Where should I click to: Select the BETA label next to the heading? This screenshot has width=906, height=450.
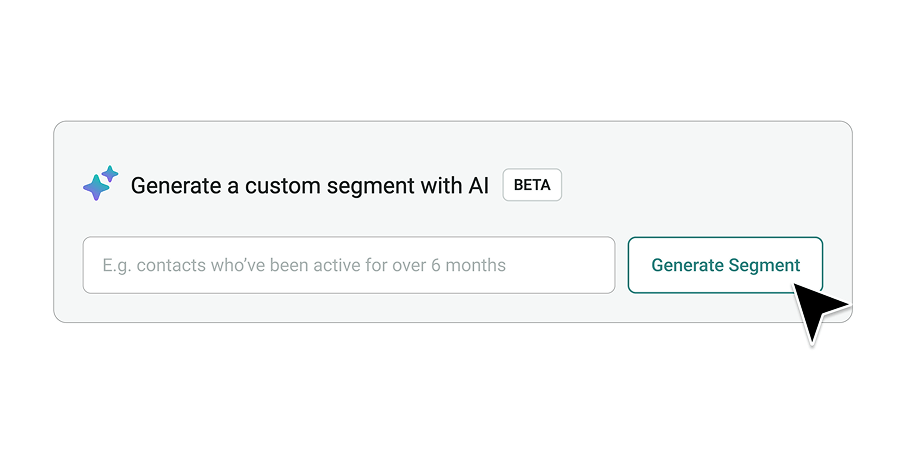tap(532, 185)
